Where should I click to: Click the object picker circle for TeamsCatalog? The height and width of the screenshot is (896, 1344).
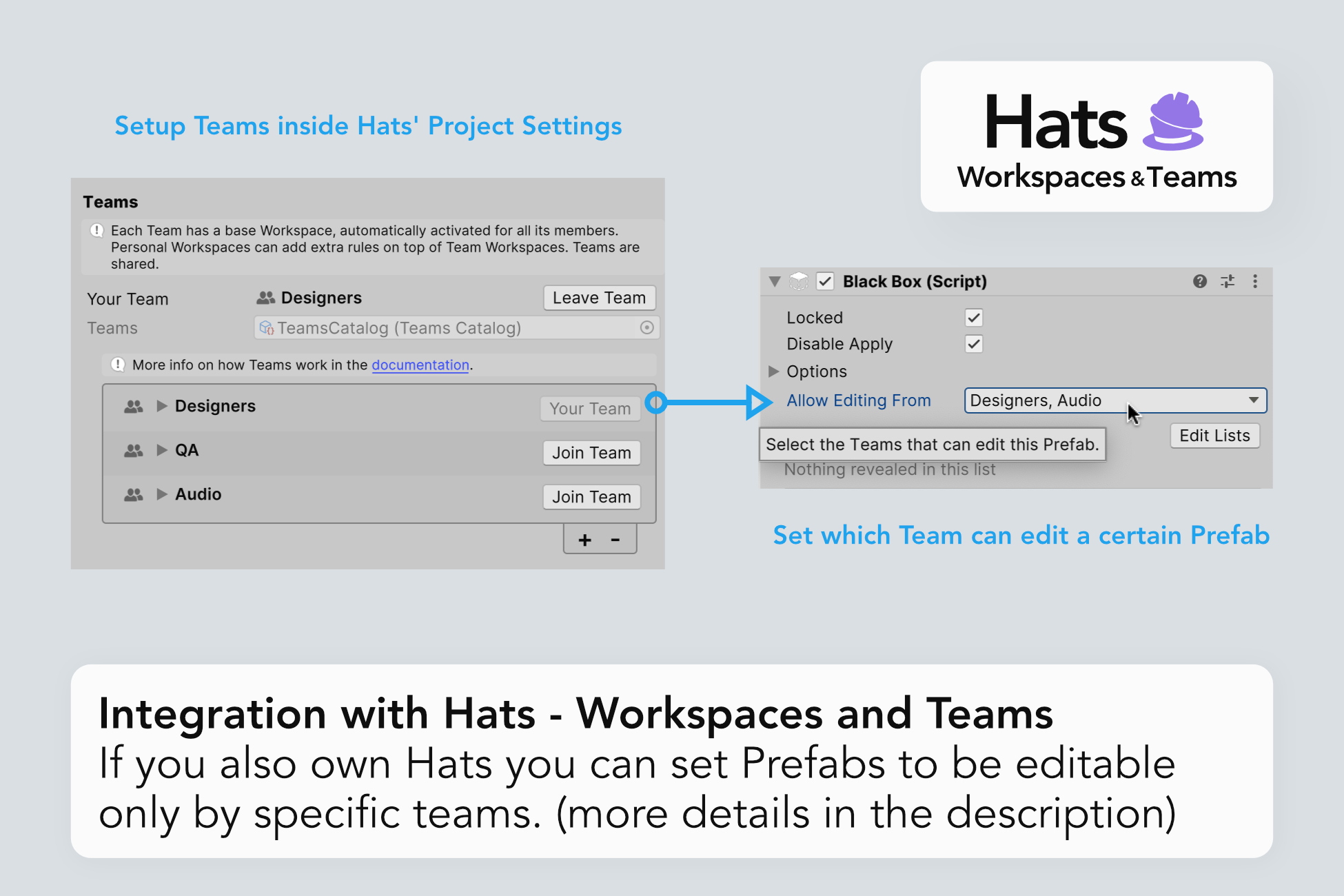(x=646, y=328)
